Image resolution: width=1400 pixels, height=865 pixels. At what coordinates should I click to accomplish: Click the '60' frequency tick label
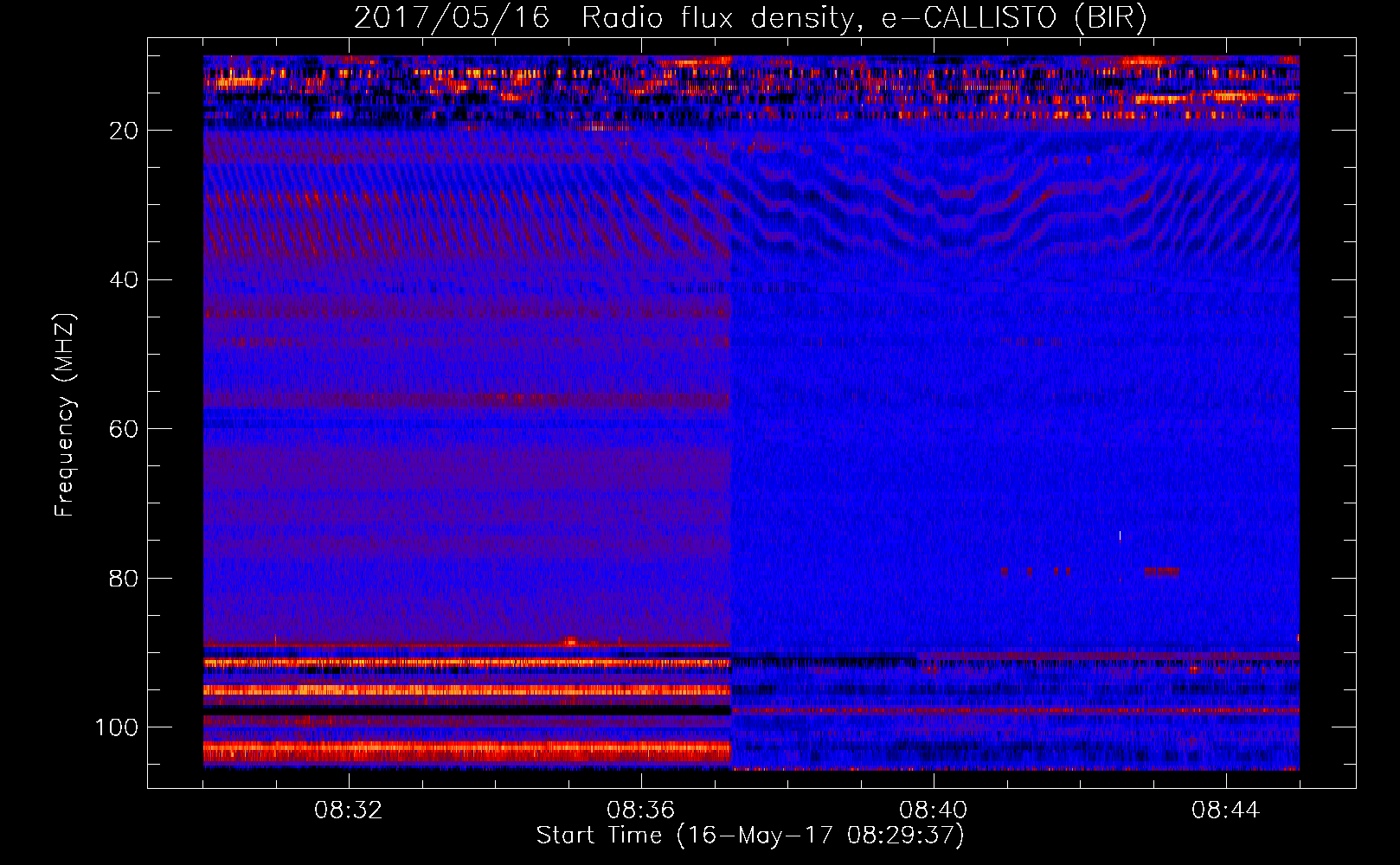tap(125, 429)
